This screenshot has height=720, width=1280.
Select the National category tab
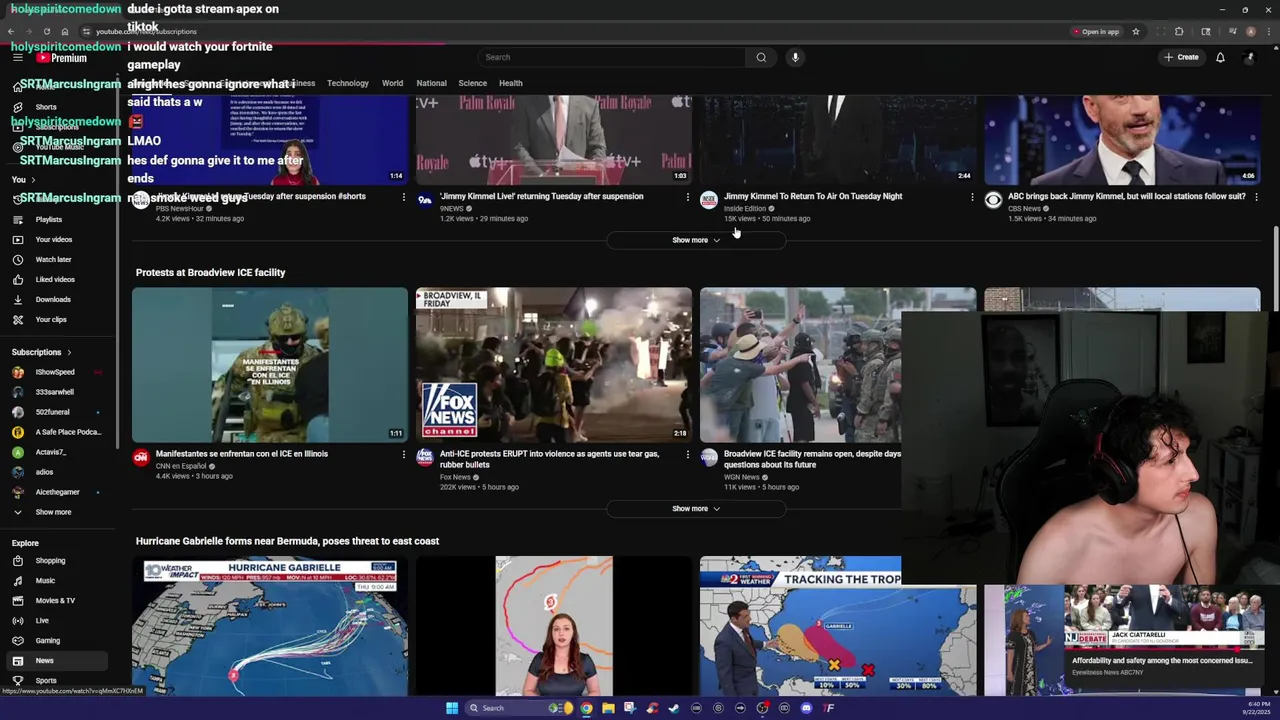(431, 83)
